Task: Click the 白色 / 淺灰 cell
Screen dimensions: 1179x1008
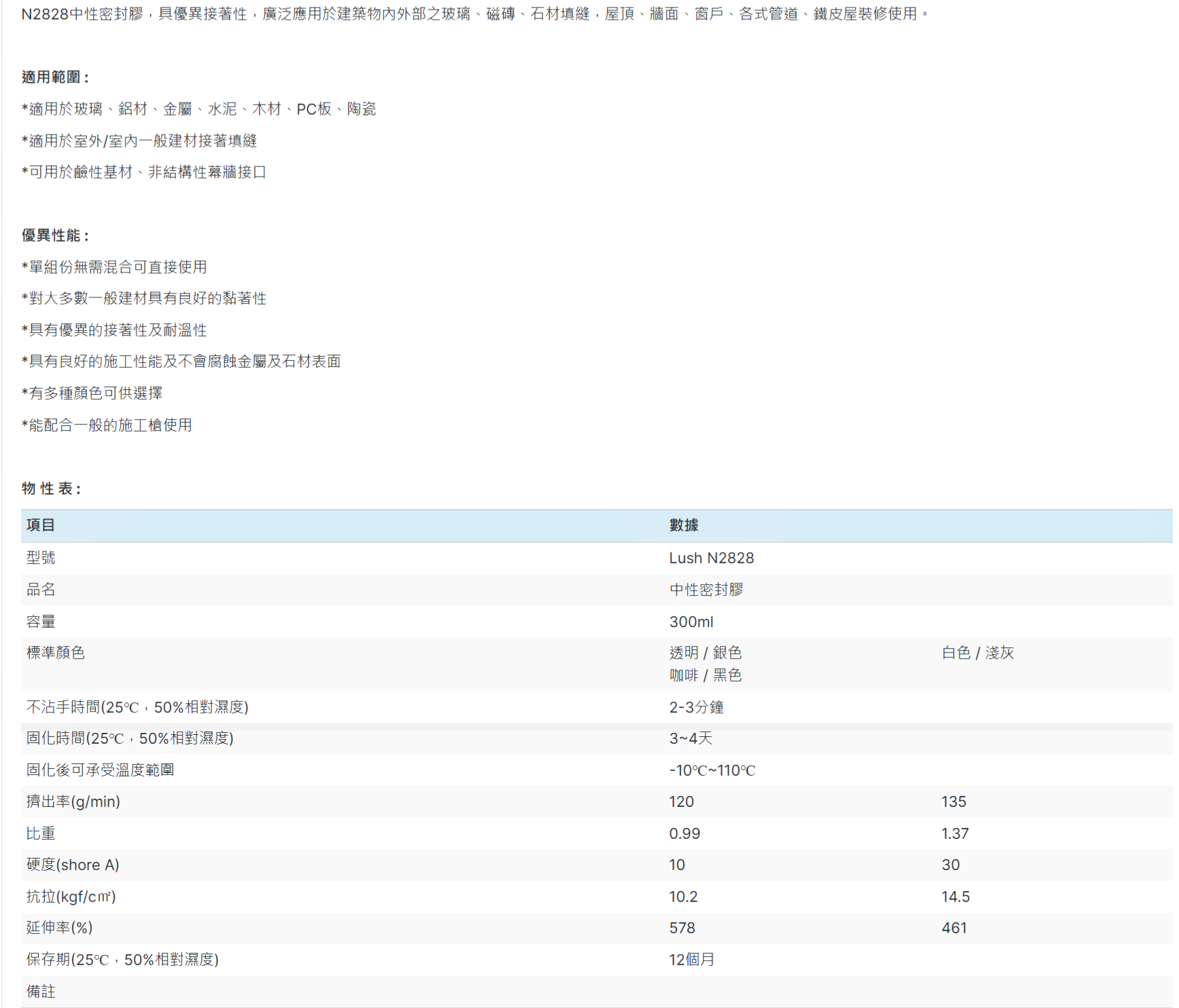Action: click(978, 653)
